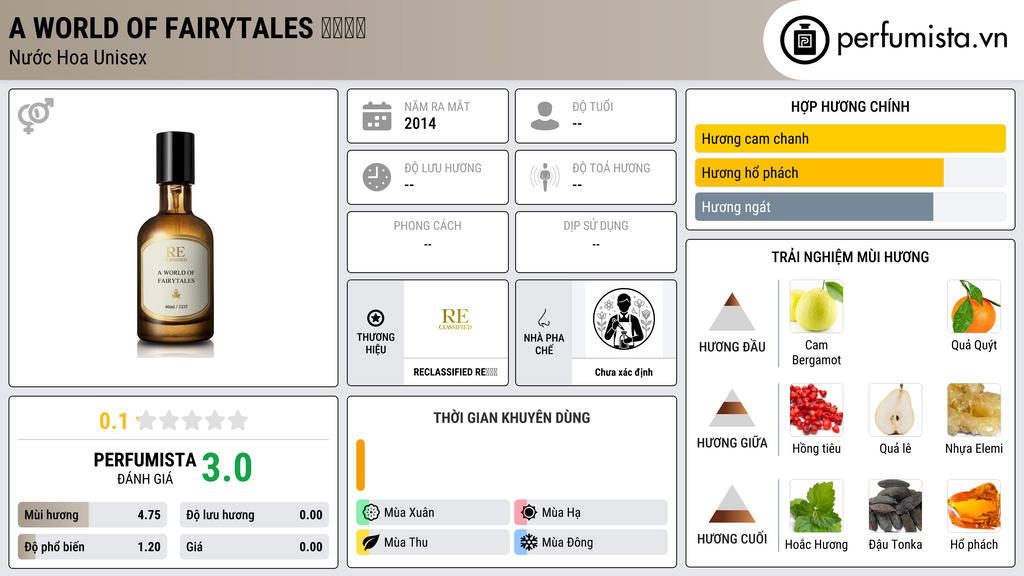Click the RECLASSIFIED RE brand name link
Viewport: 1024px width, 576px height.
pyautogui.click(x=455, y=372)
